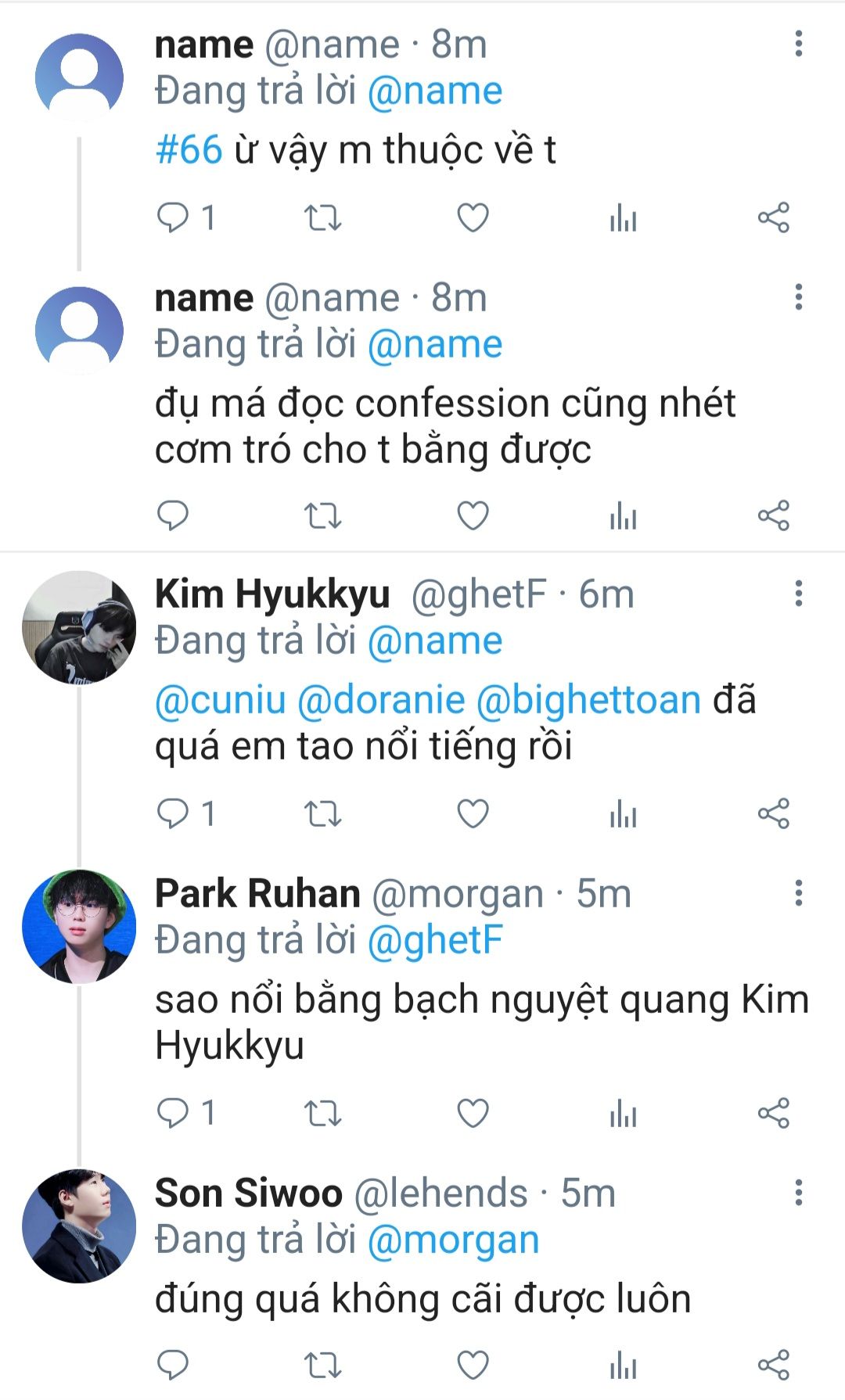Open more options on Kim Hyukkyu's tweet
This screenshot has height=1400, width=845.
(x=798, y=594)
